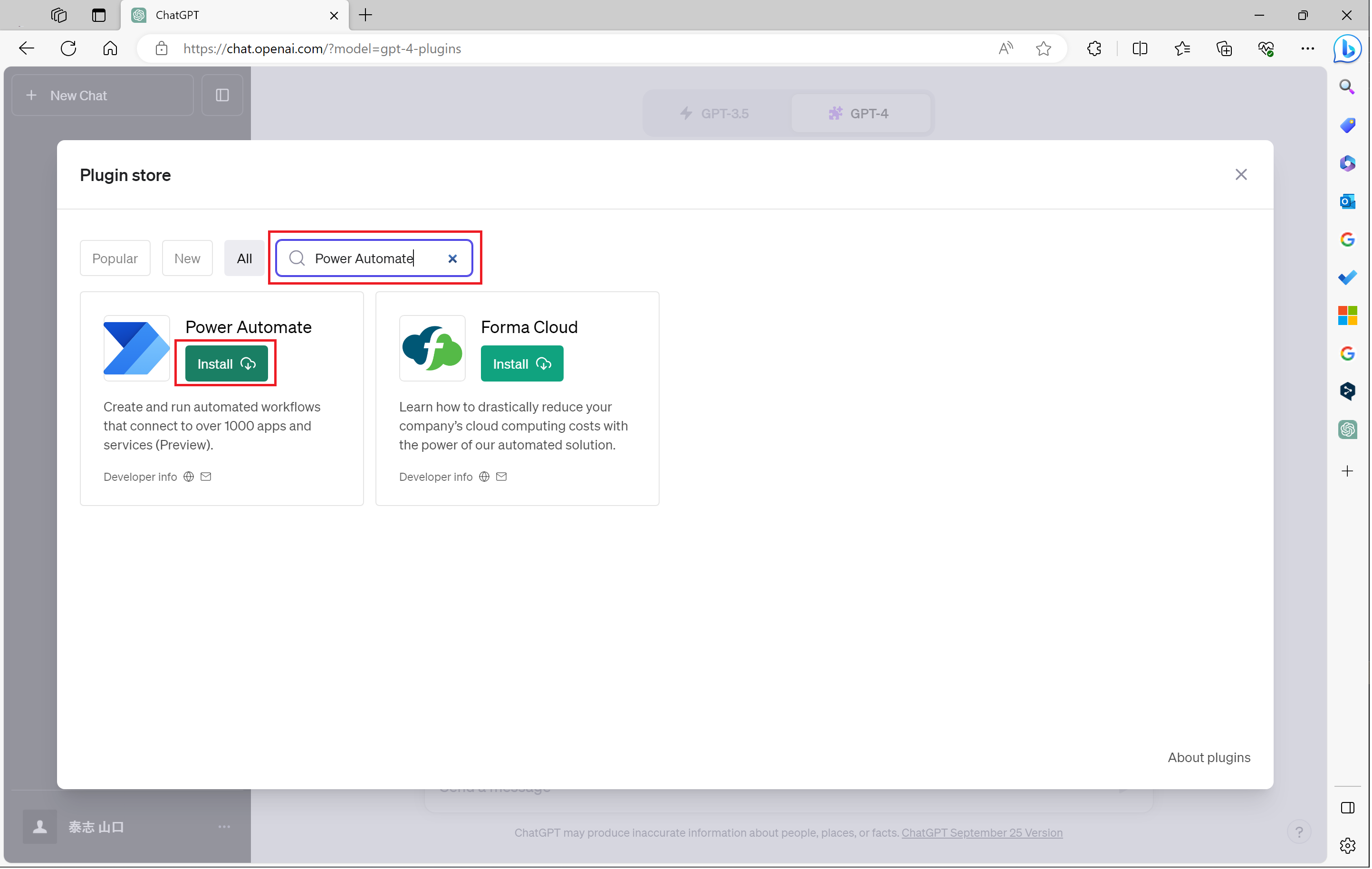Open the help question mark button
The height and width of the screenshot is (869, 1372).
pyautogui.click(x=1299, y=832)
